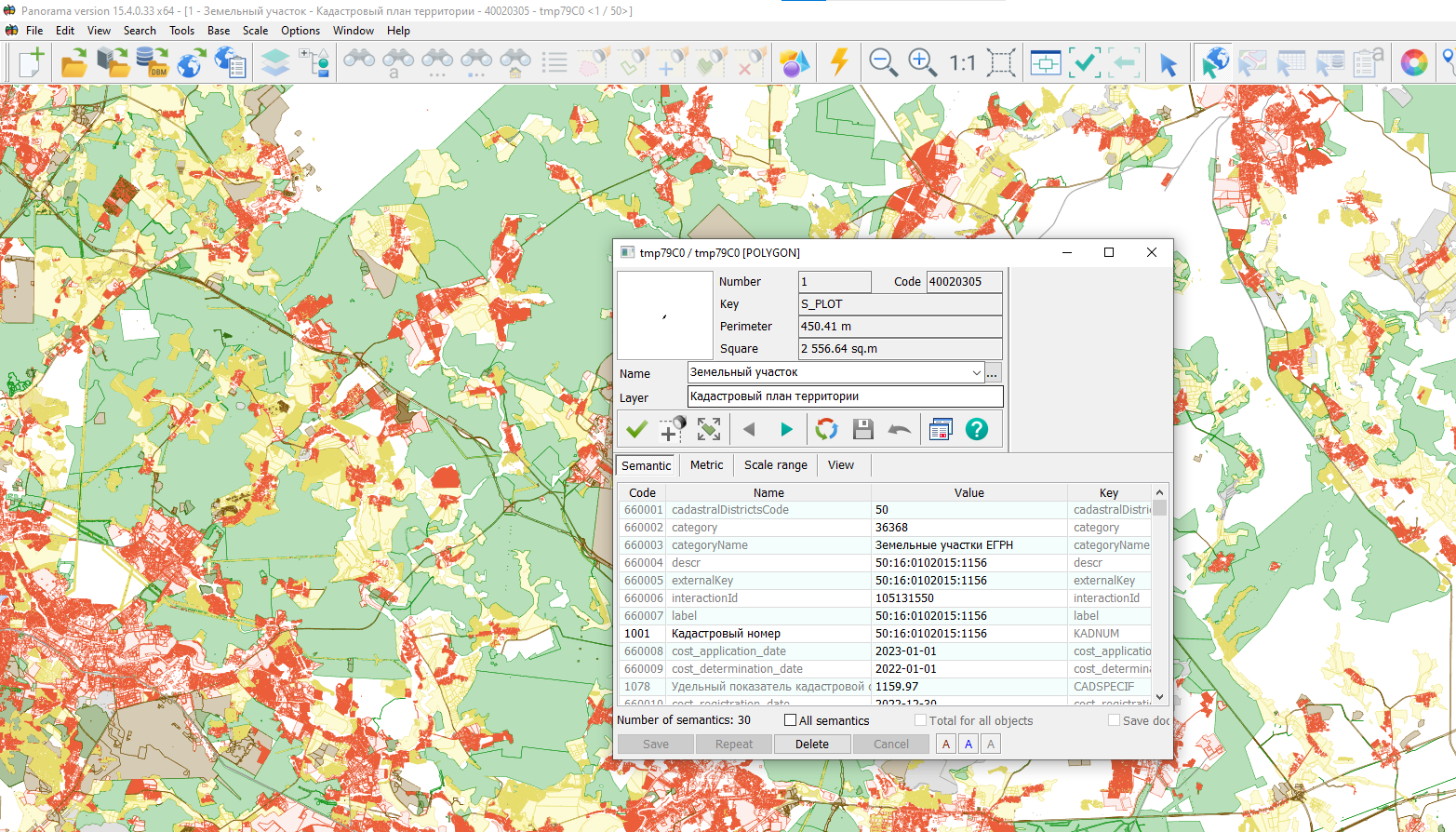
Task: Select the red A font button
Action: [946, 744]
